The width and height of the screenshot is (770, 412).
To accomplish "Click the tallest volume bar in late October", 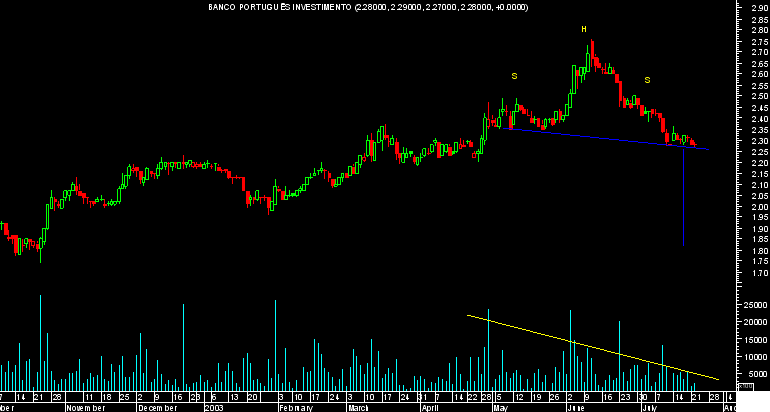I will point(40,342).
